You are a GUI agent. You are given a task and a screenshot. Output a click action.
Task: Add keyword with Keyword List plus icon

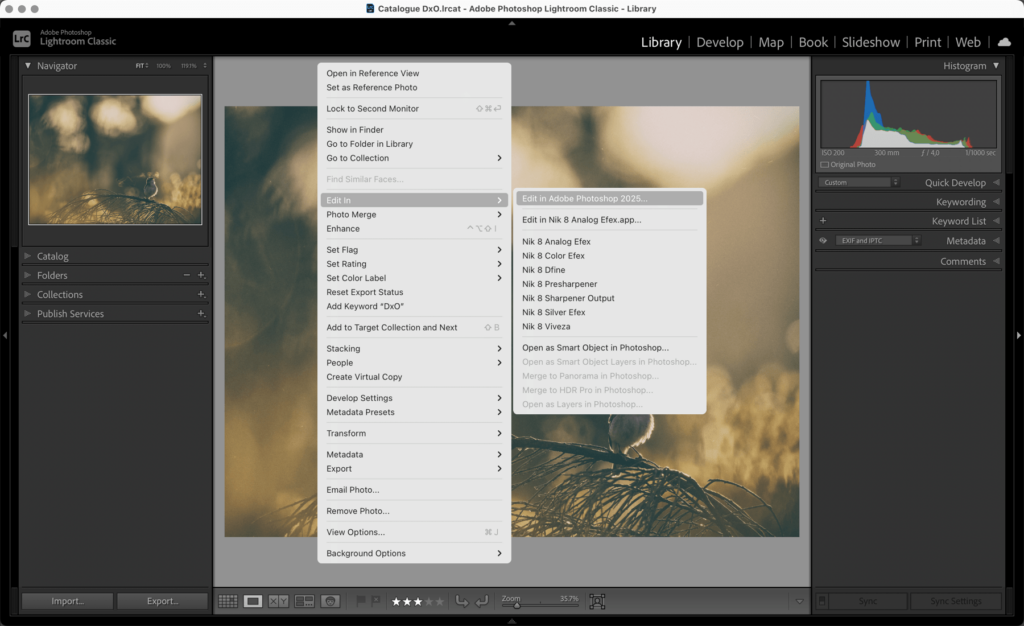coord(823,221)
